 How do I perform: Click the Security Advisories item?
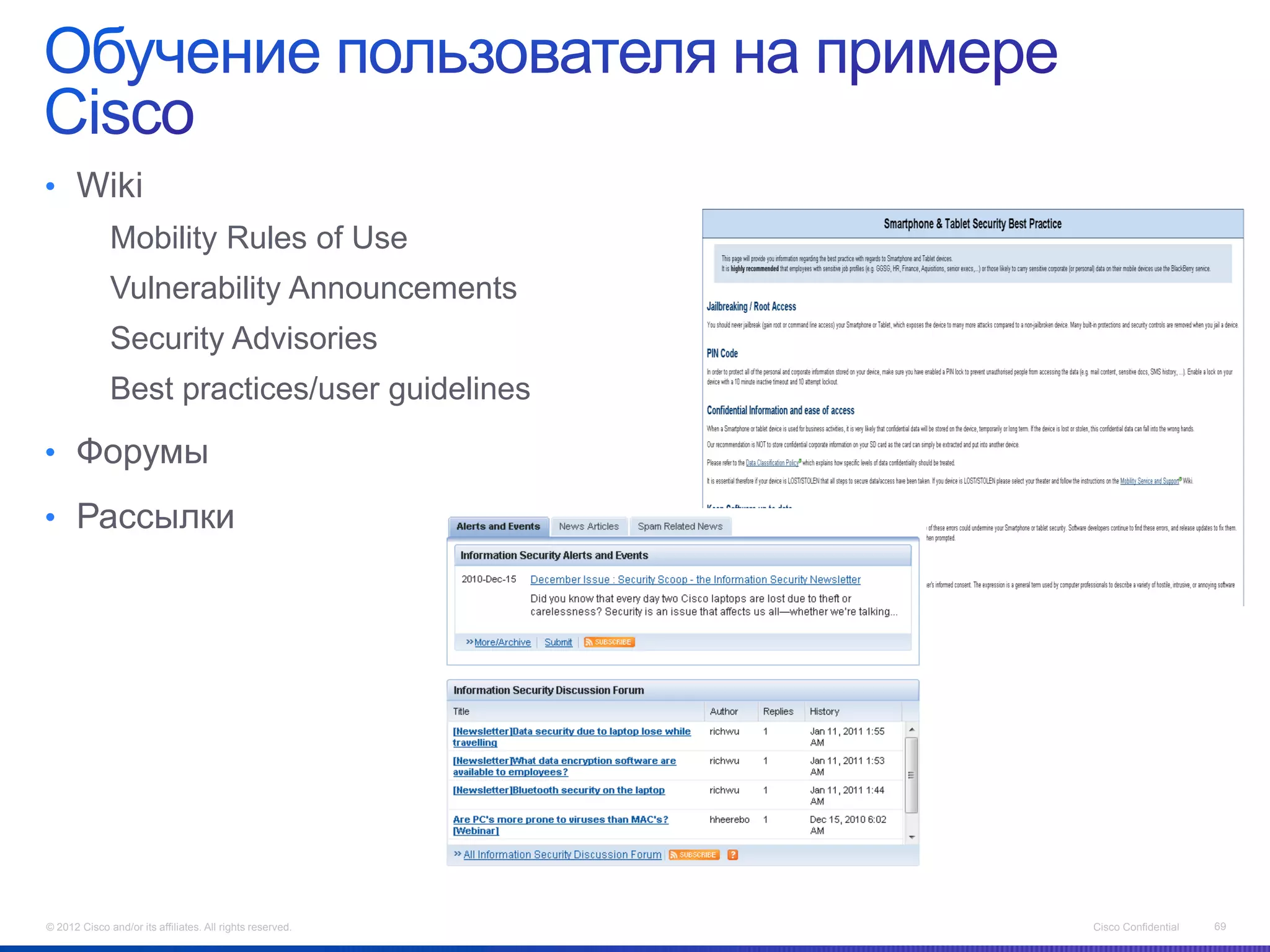click(x=244, y=338)
